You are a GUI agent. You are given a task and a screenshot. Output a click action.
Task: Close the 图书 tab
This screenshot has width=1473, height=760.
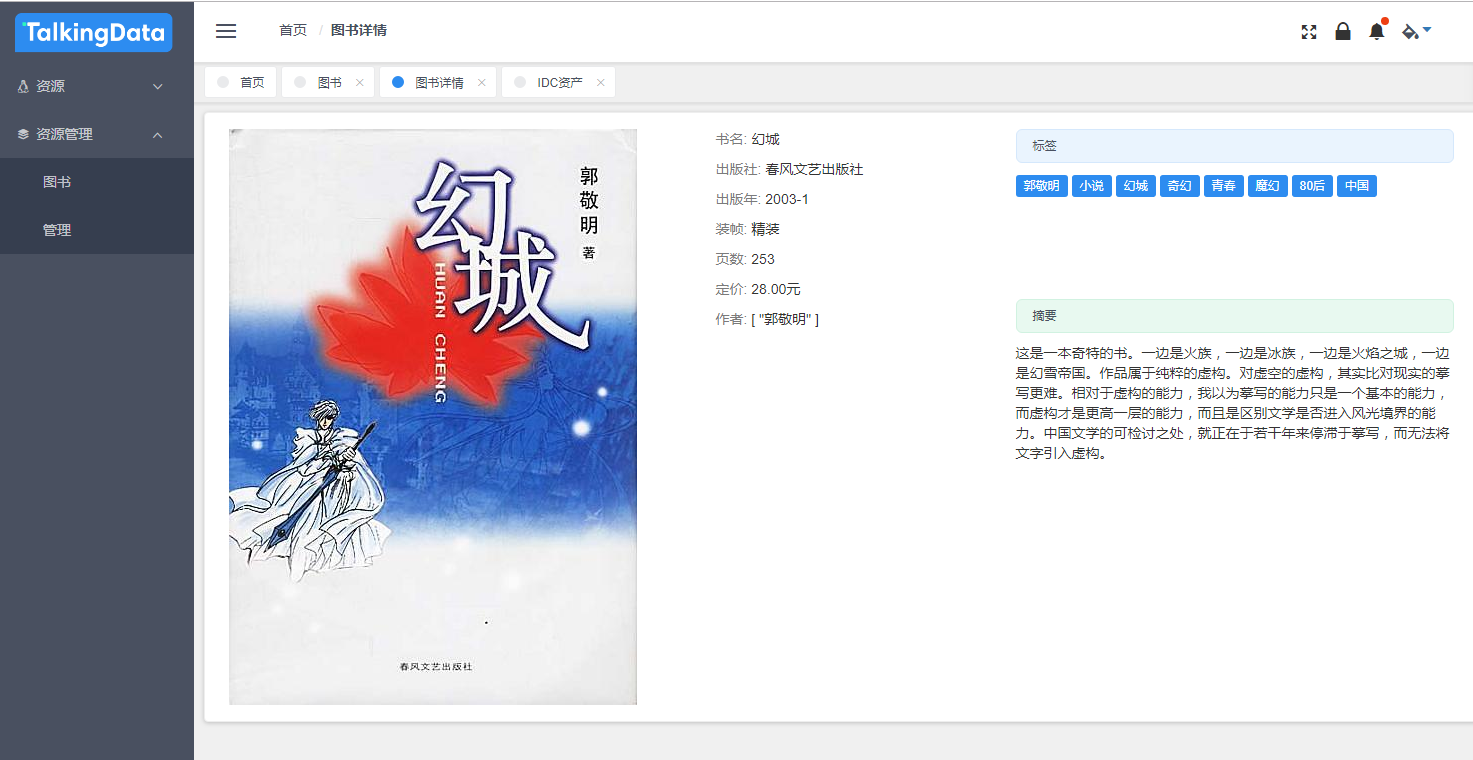[360, 83]
